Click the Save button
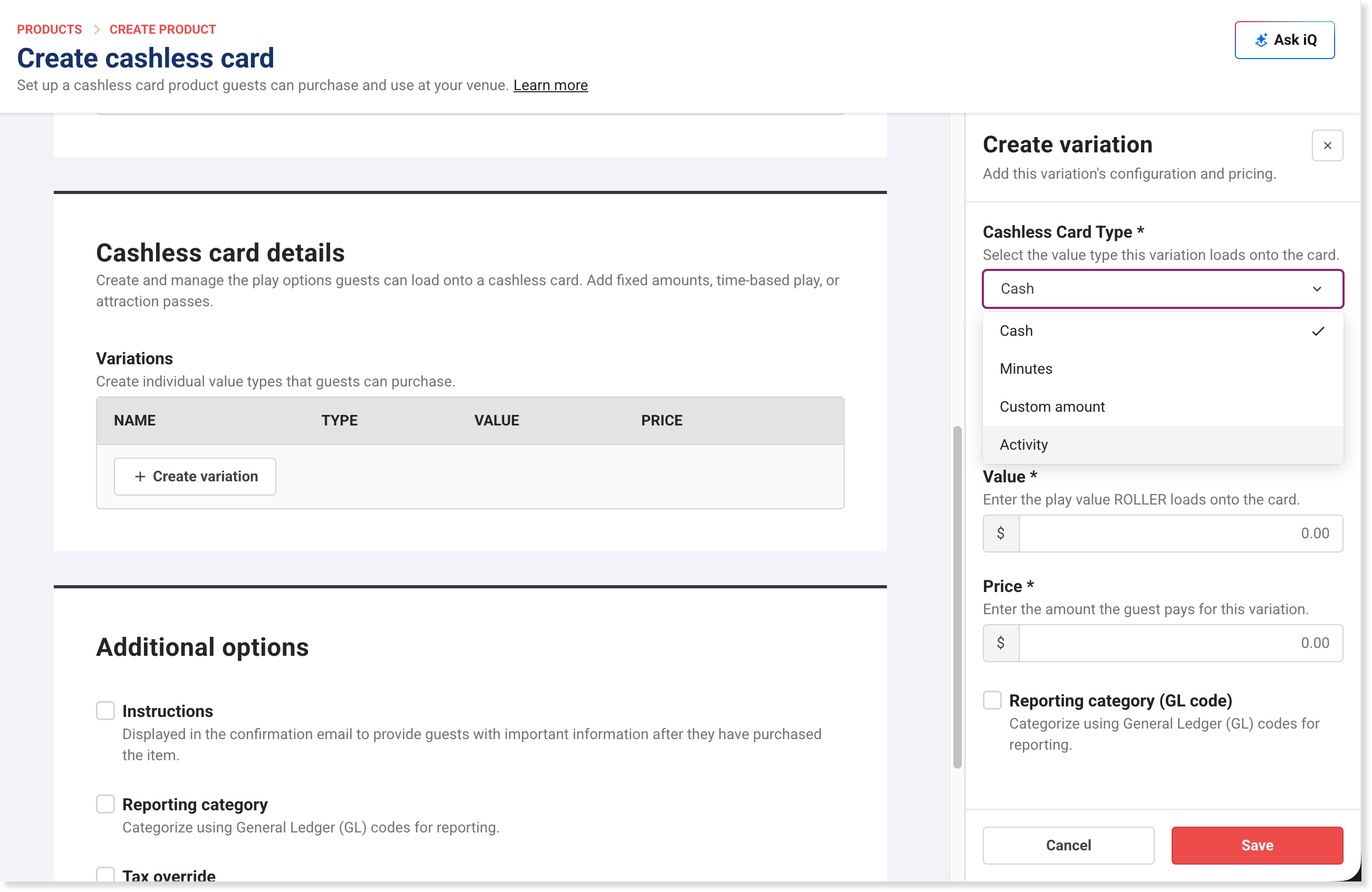The image size is (1372, 892). coord(1257,845)
